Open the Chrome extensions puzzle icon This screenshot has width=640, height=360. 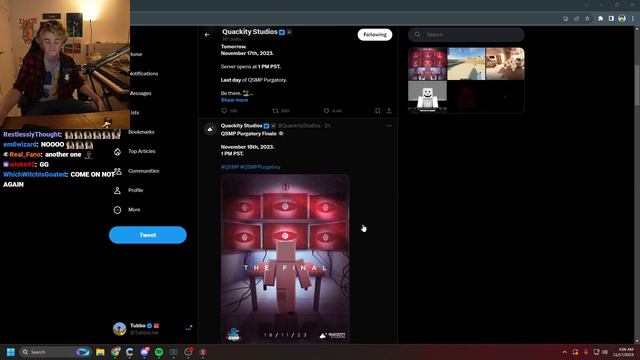(600, 18)
